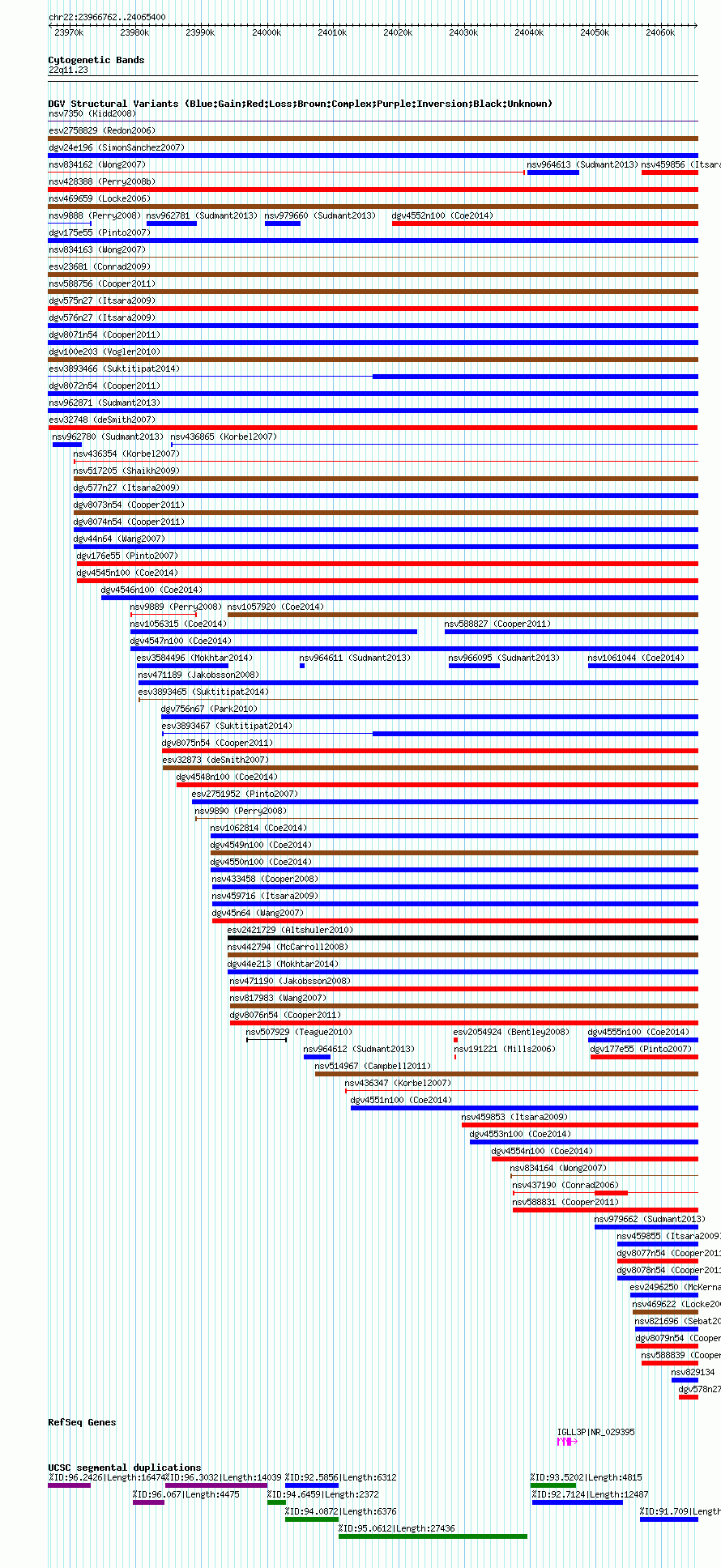
Task: Select label nsv1057920 (Coe2014)
Action: tap(275, 607)
